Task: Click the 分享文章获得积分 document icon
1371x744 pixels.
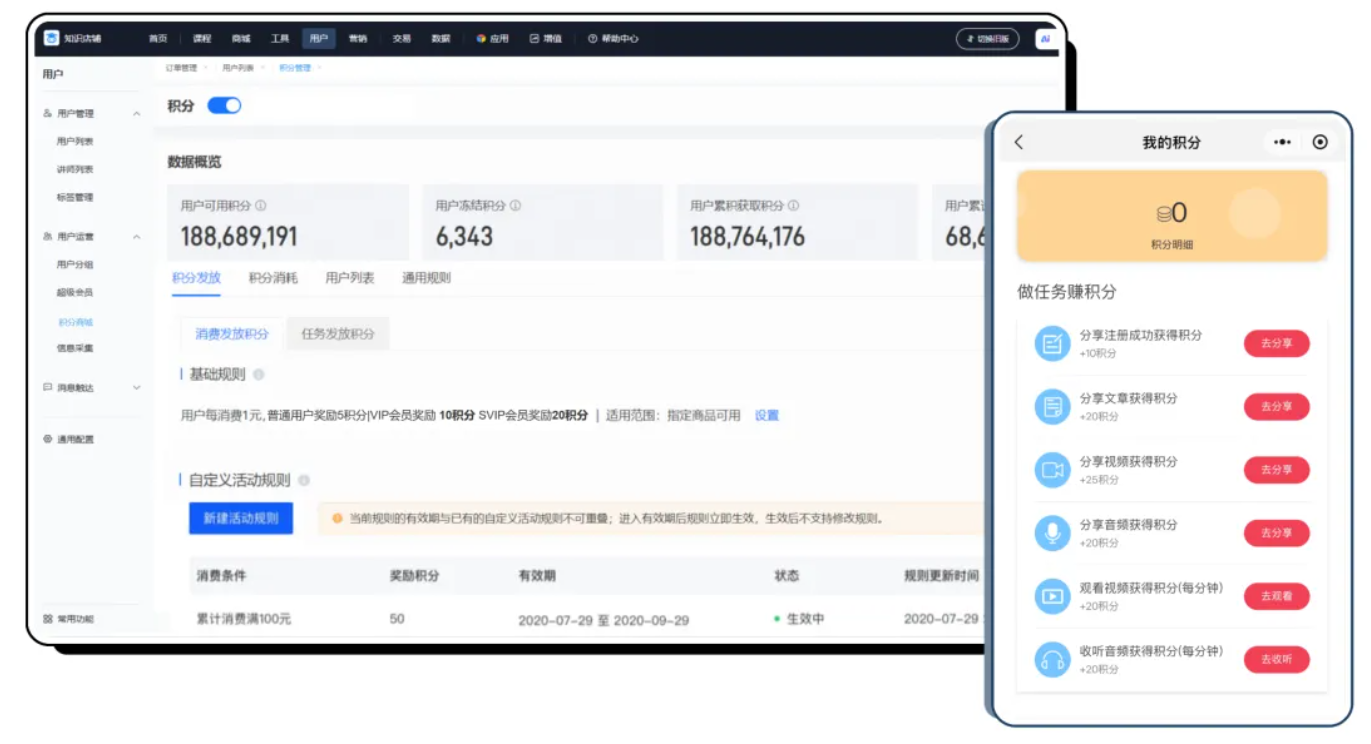Action: click(x=1052, y=407)
